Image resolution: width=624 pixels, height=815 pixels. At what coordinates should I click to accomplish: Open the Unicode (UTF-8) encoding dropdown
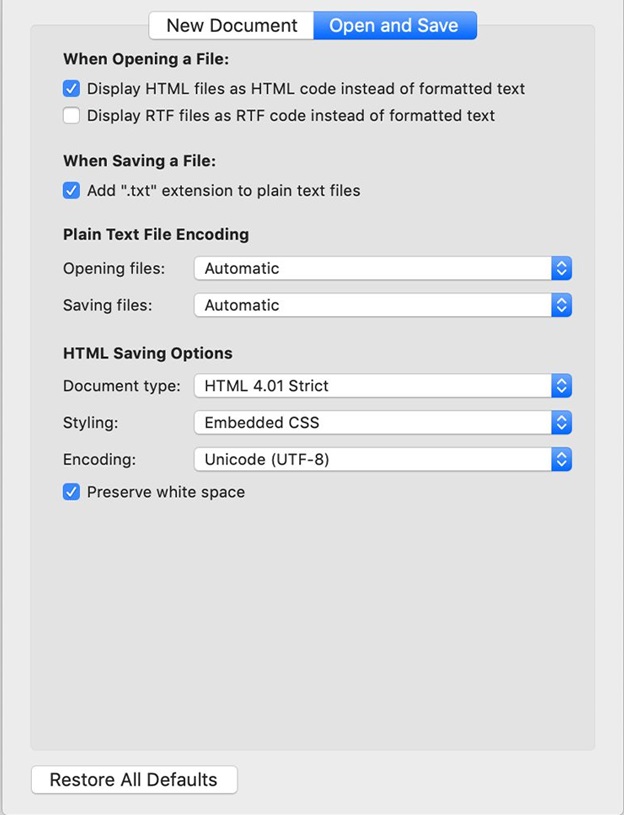coord(372,459)
